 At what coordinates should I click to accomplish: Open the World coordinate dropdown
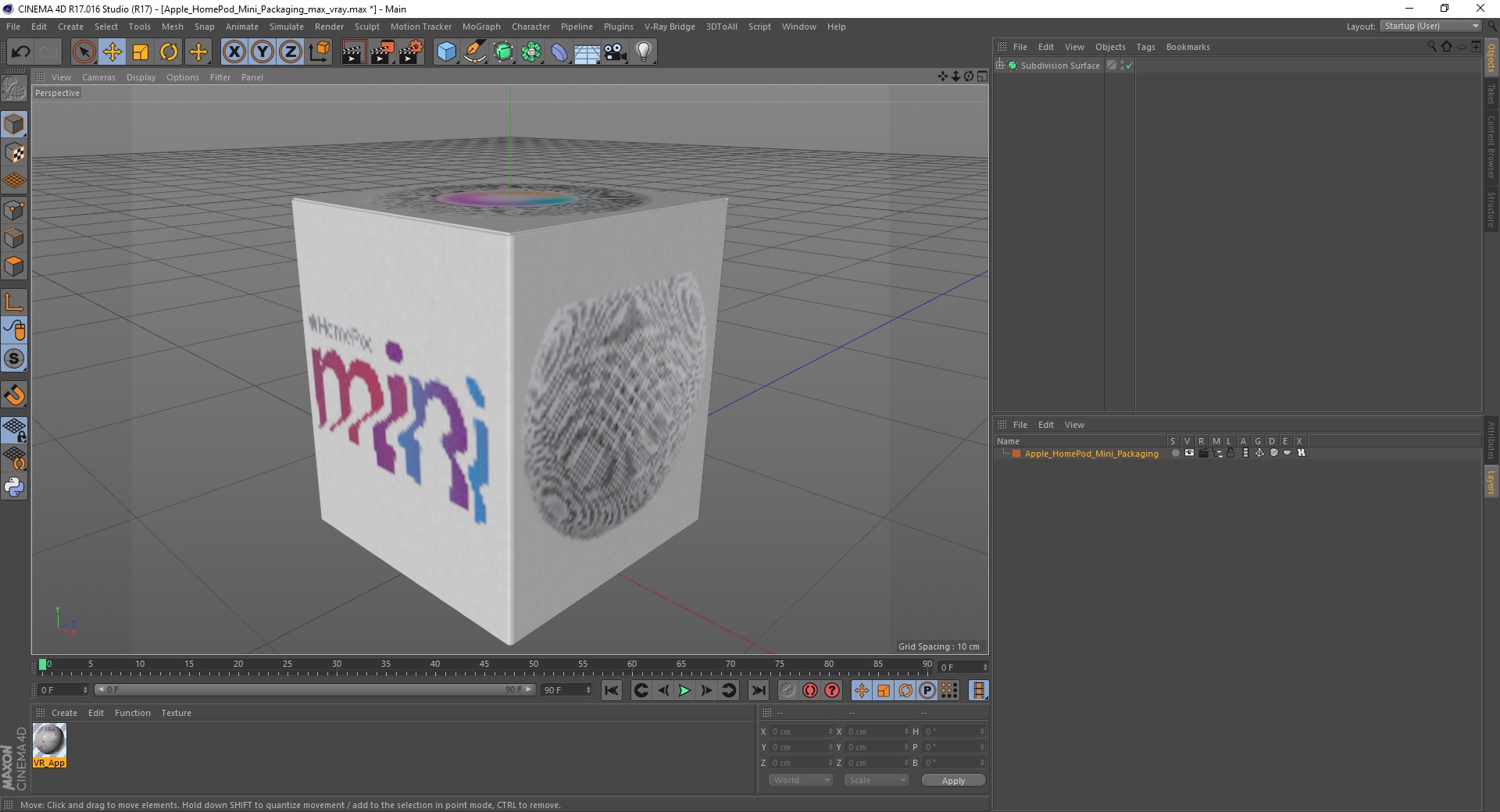click(801, 780)
